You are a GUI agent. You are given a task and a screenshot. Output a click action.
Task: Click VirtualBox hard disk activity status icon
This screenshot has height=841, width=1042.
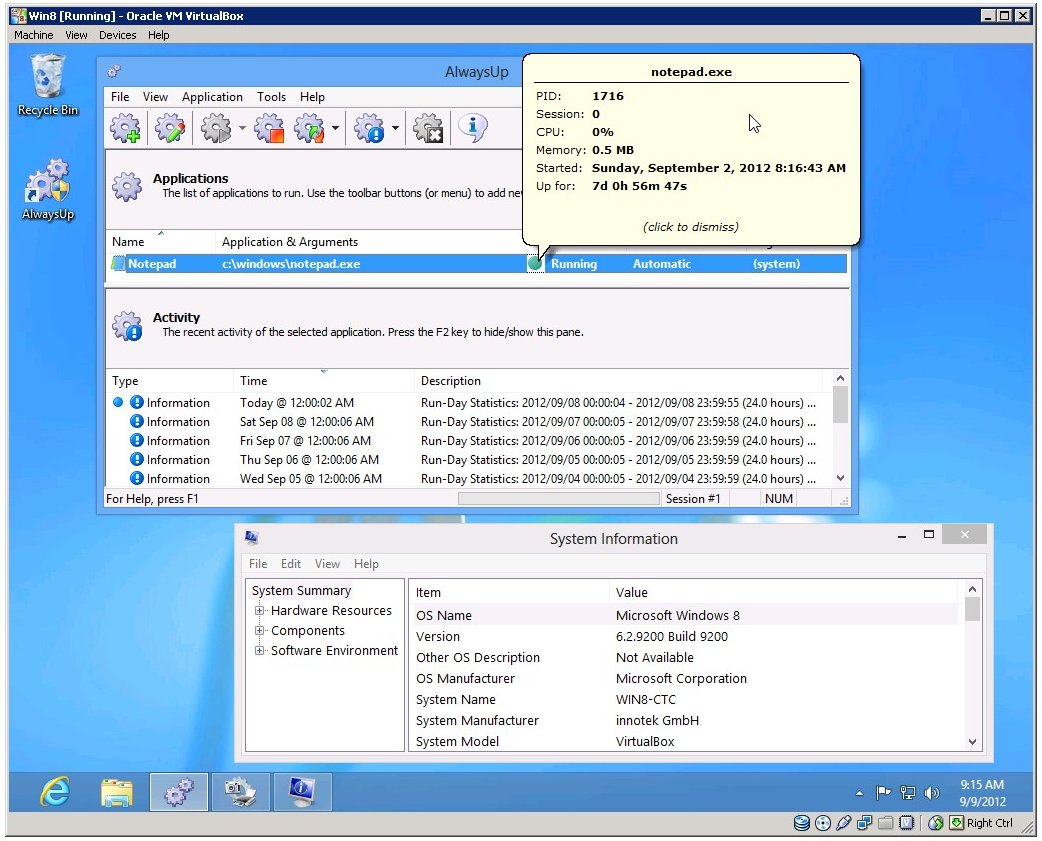pyautogui.click(x=802, y=823)
